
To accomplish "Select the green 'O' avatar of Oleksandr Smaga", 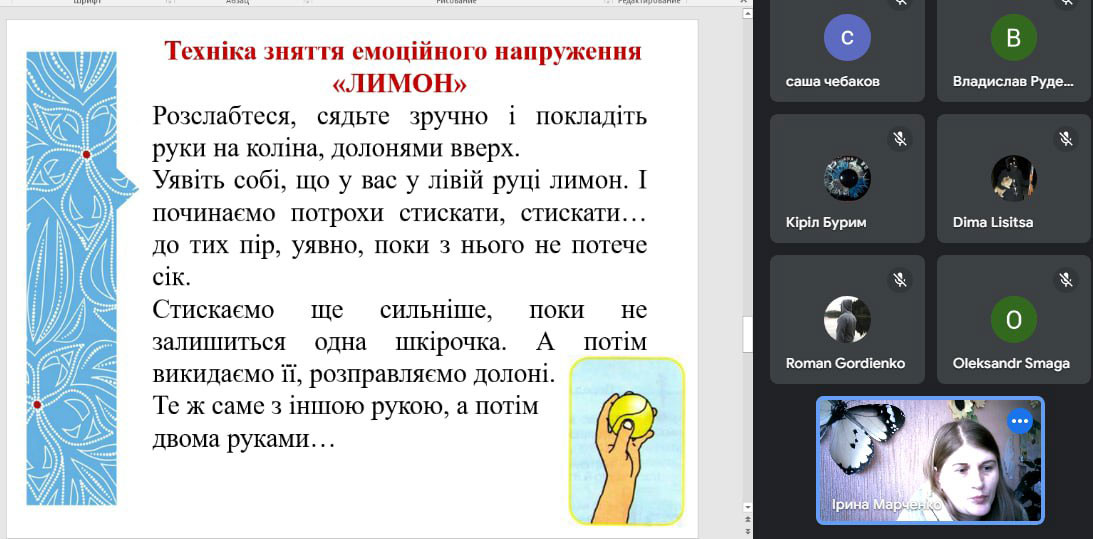I will click(1014, 319).
